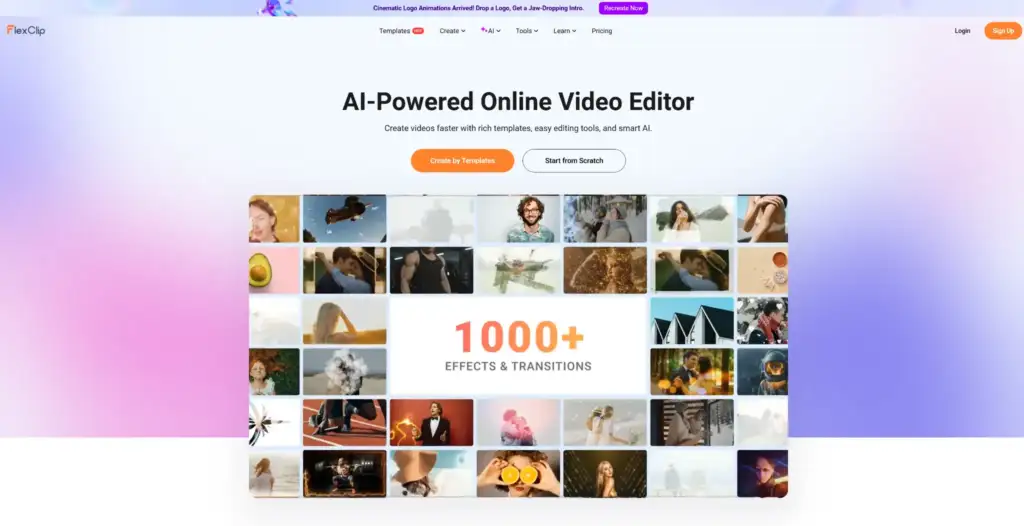Click the Start from Scratch button
The image size is (1024, 526).
[x=574, y=160]
